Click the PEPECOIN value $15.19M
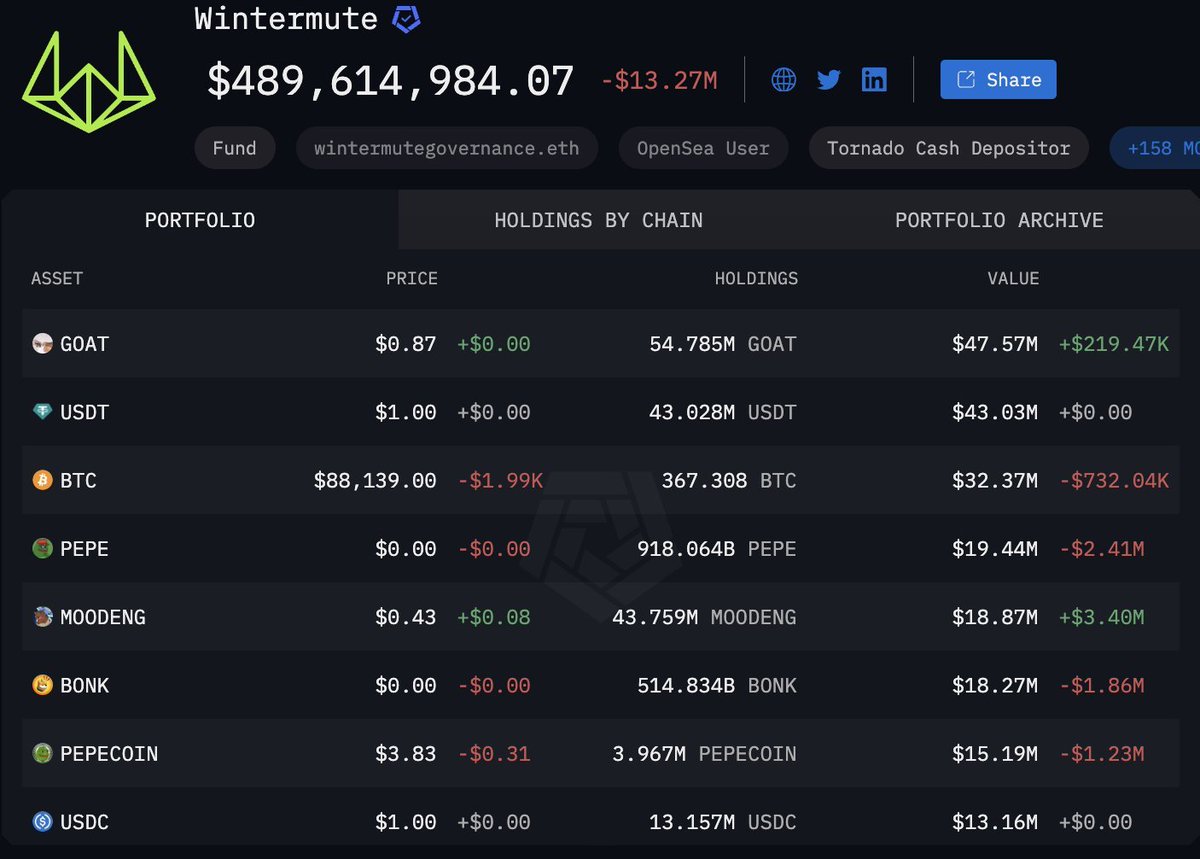Image resolution: width=1200 pixels, height=859 pixels. click(x=995, y=753)
